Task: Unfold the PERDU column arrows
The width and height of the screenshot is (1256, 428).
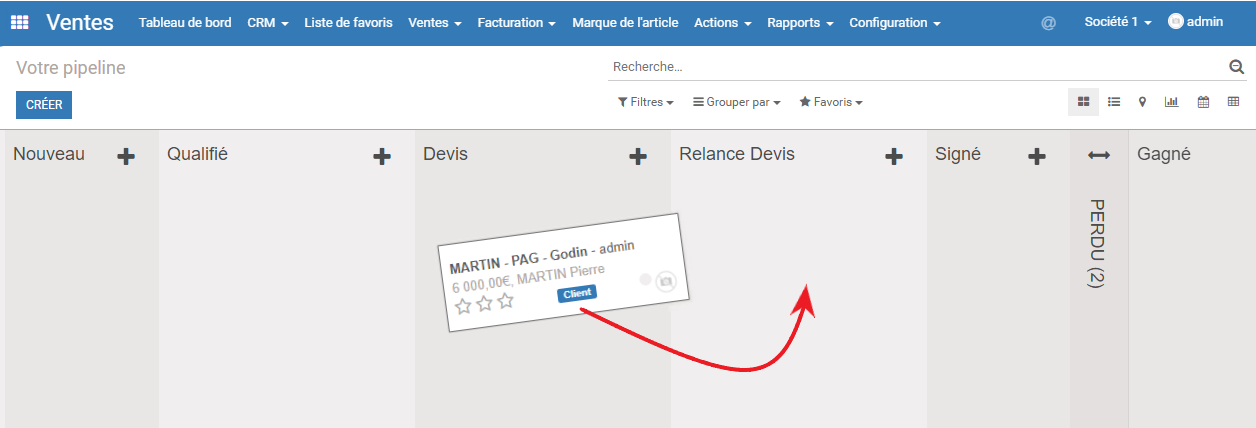Action: click(x=1099, y=155)
